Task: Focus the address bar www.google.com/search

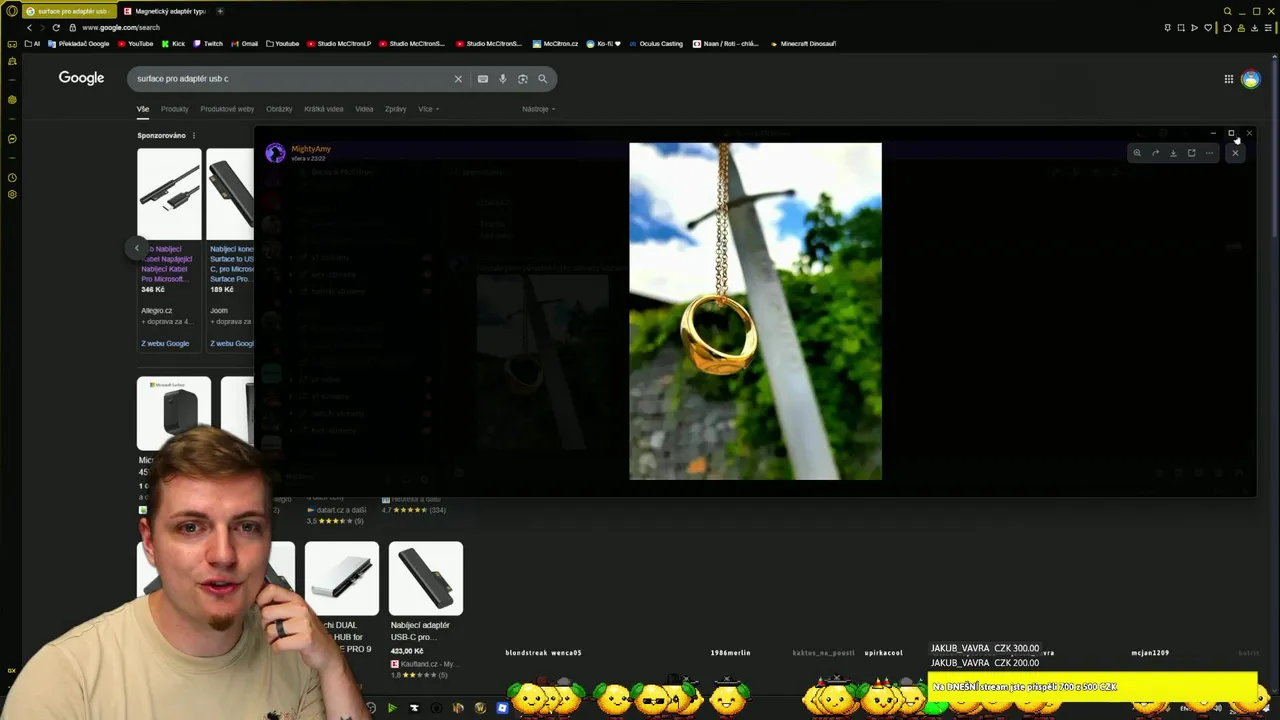Action: [x=120, y=28]
